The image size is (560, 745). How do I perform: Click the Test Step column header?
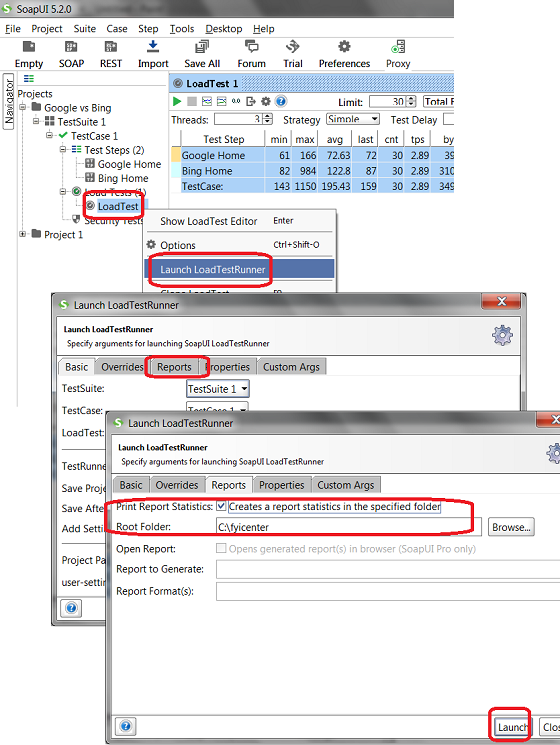(223, 139)
